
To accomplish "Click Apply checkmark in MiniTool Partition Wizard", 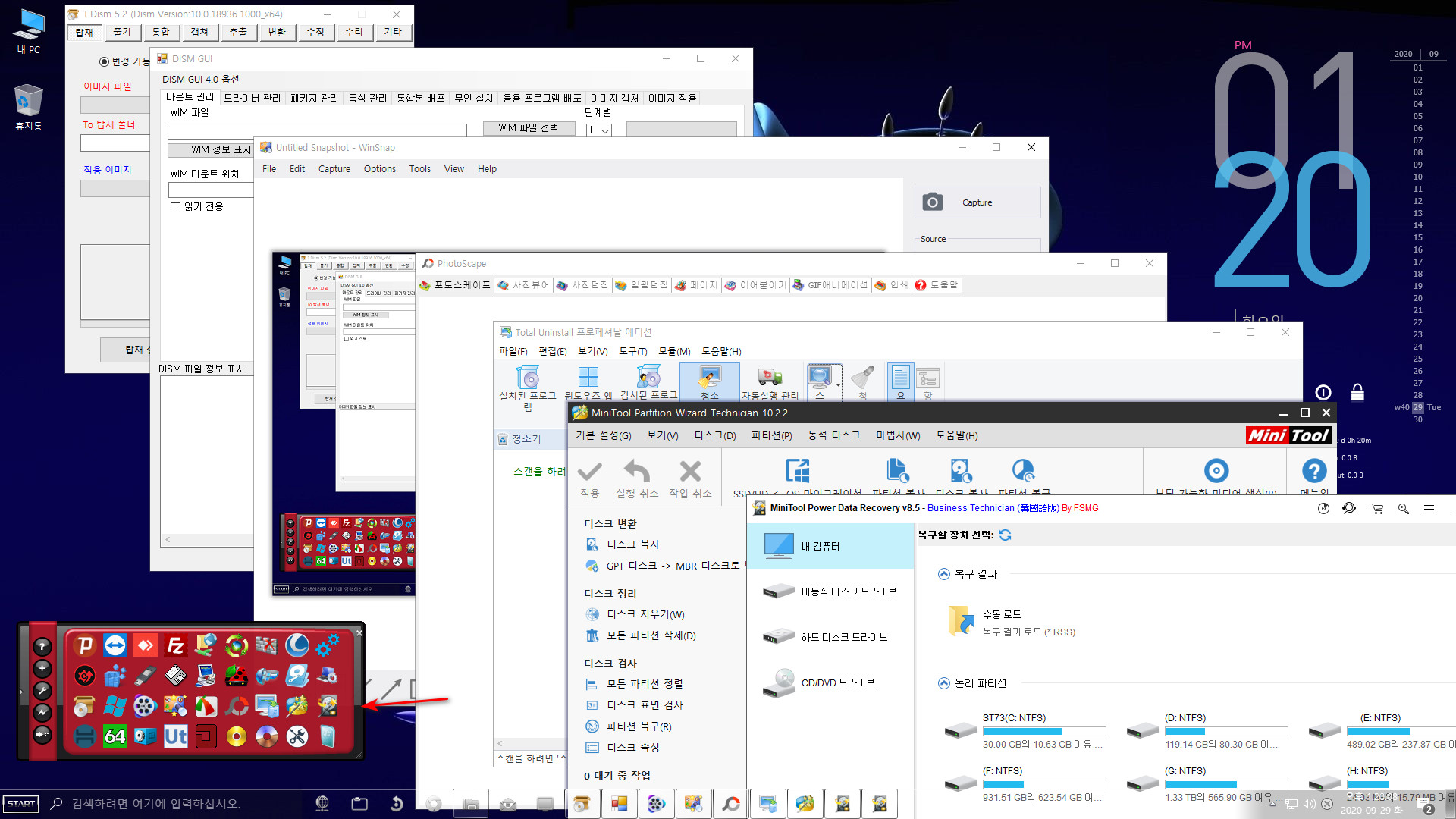I will tap(589, 479).
